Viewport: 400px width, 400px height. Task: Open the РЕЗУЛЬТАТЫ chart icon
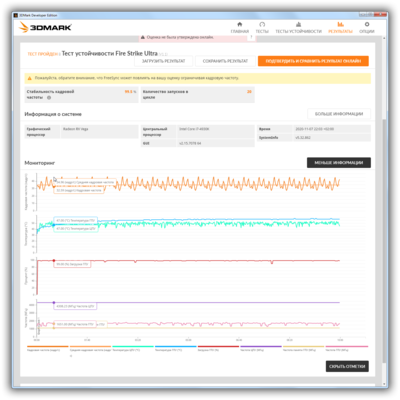click(340, 24)
